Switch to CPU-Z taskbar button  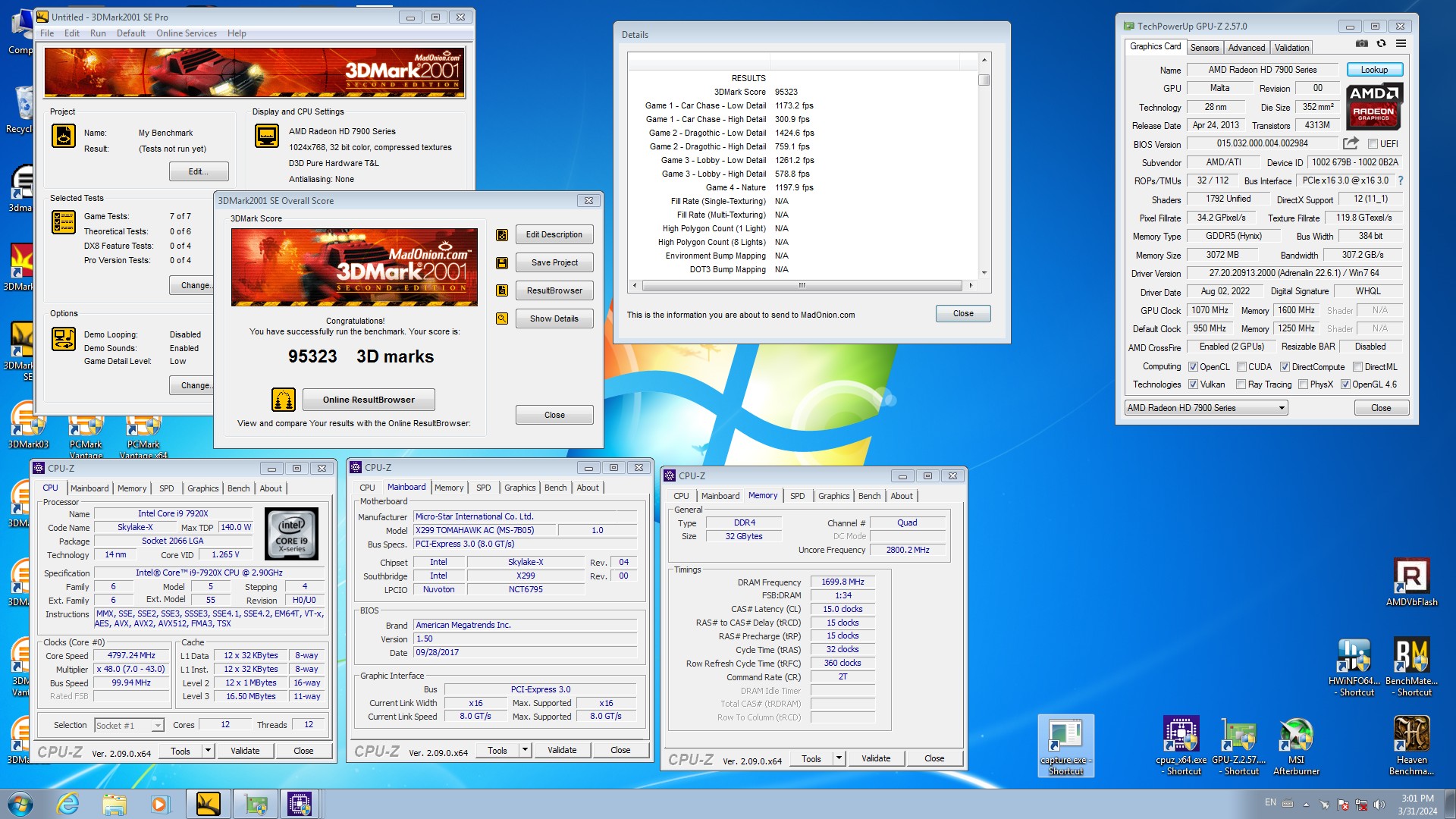tap(300, 804)
